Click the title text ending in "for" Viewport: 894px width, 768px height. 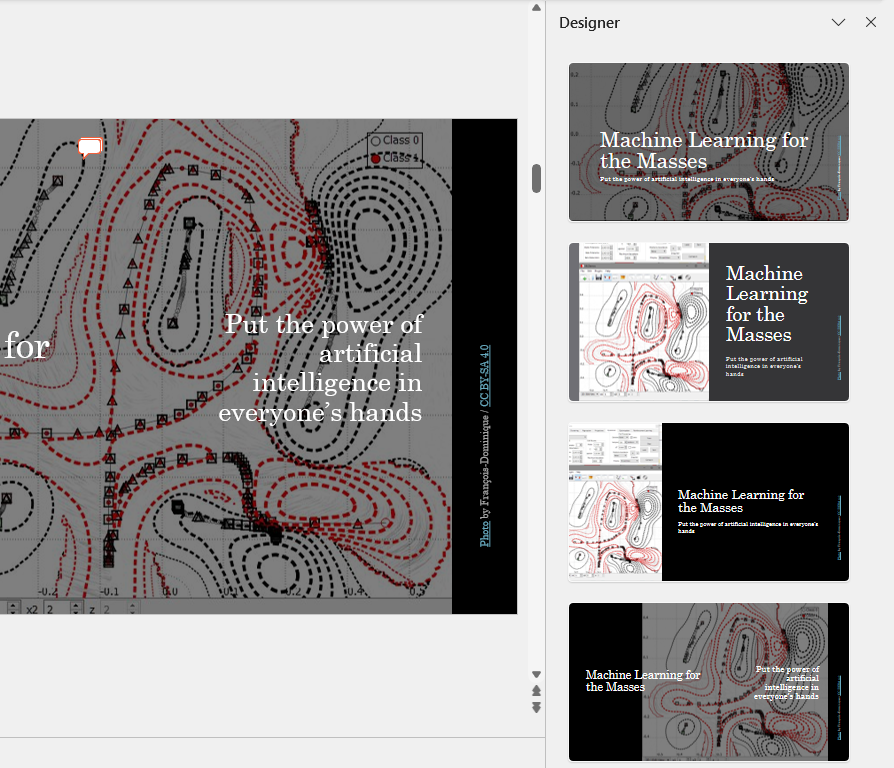click(x=26, y=347)
